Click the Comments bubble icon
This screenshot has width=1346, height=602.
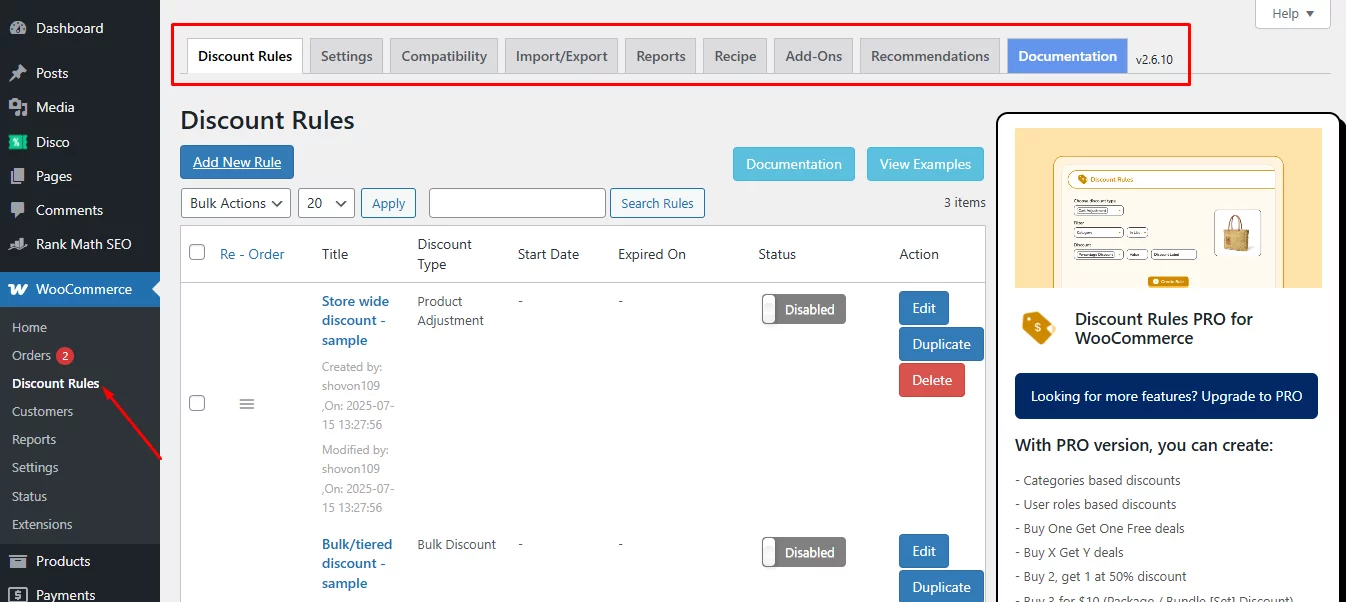[x=18, y=210]
